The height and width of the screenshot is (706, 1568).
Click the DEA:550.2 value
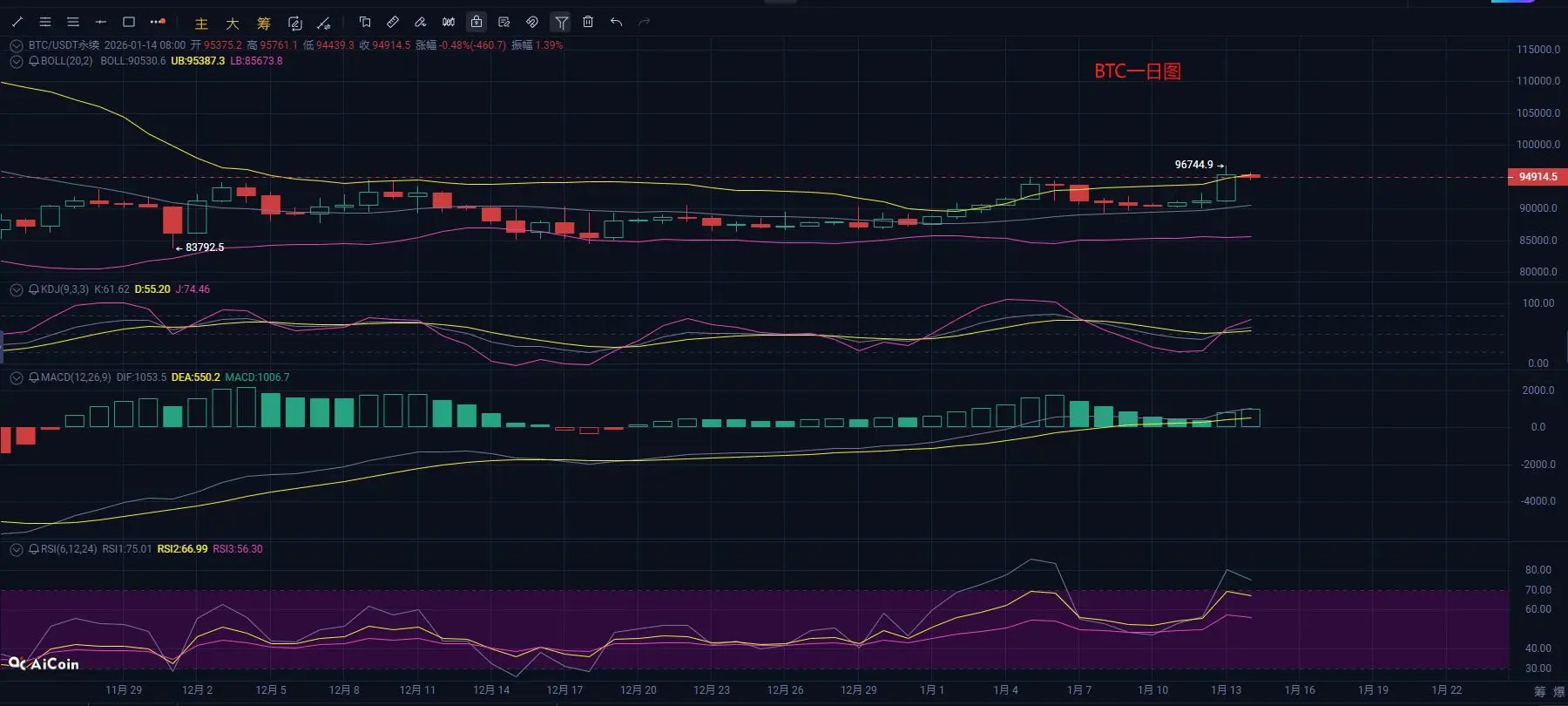coord(196,377)
